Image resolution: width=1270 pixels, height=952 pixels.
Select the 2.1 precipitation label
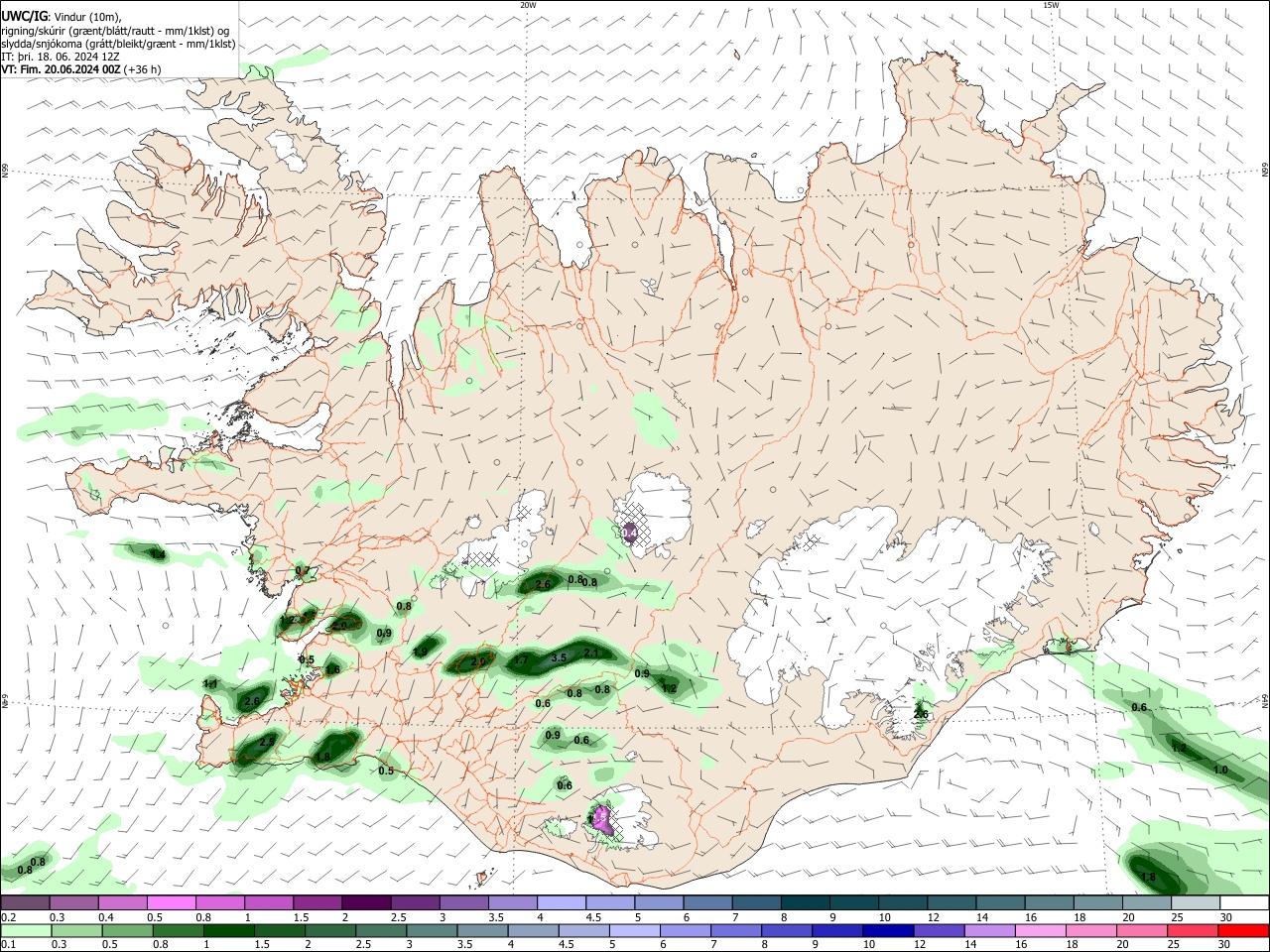tap(590, 653)
